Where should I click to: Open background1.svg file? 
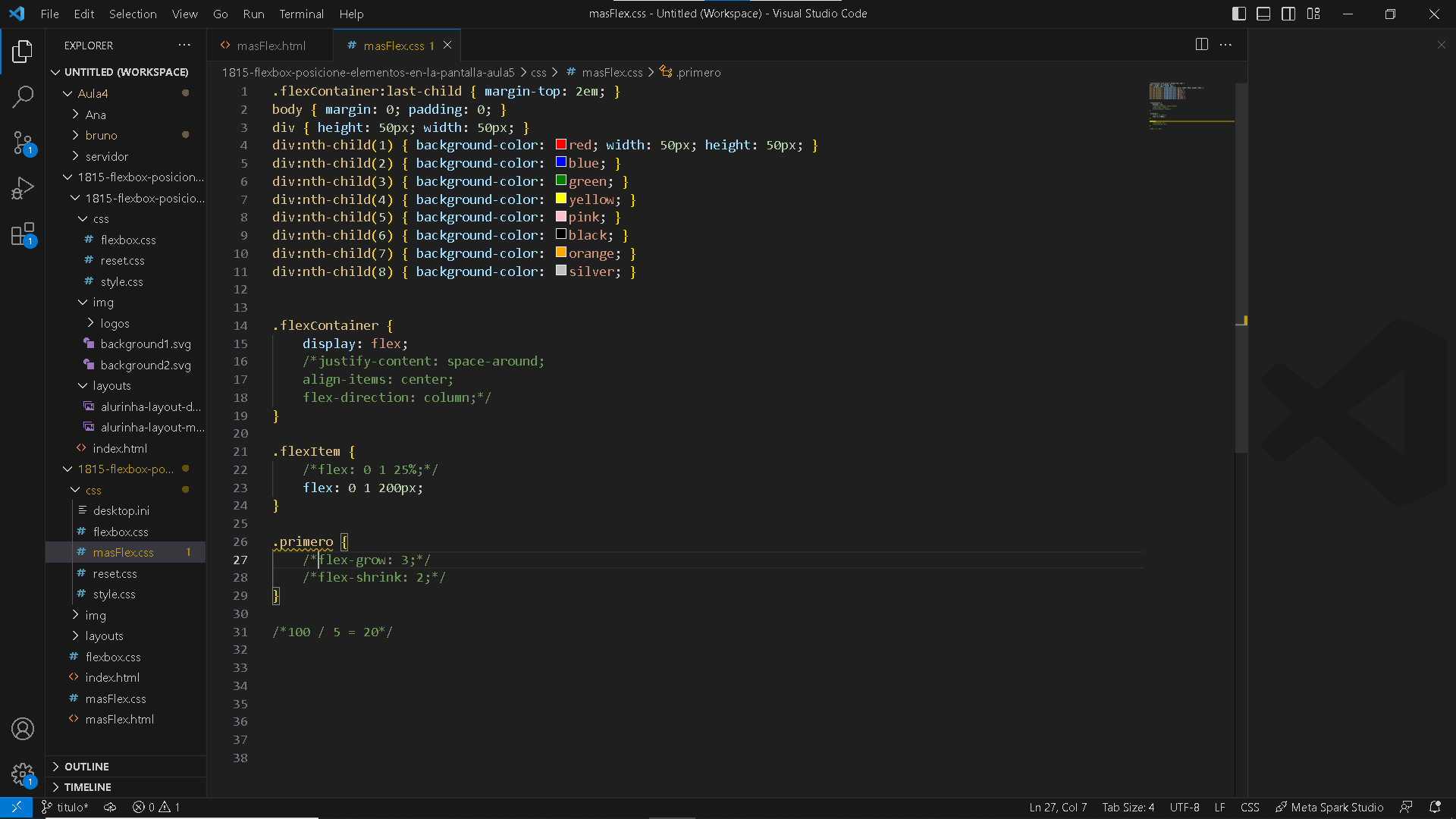point(125,344)
